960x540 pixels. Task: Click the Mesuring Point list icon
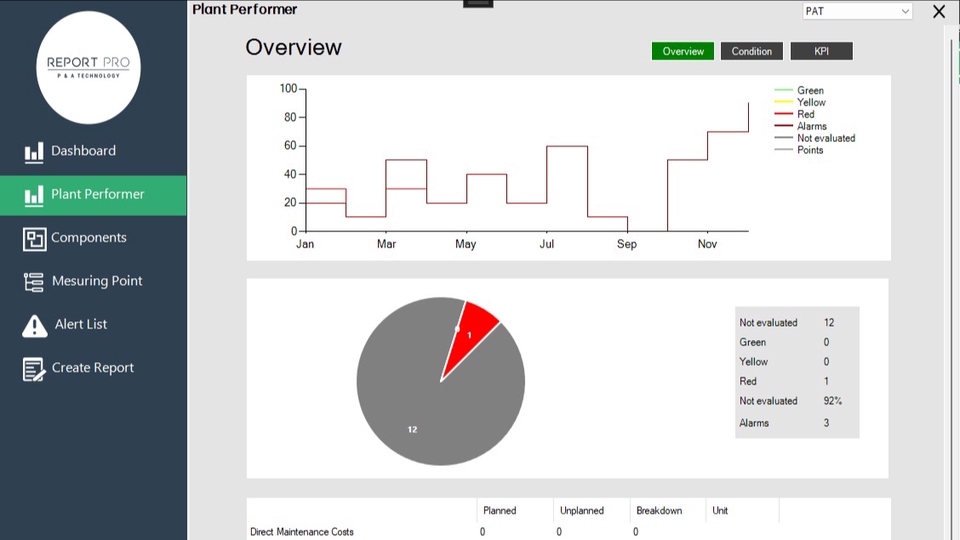pos(34,282)
